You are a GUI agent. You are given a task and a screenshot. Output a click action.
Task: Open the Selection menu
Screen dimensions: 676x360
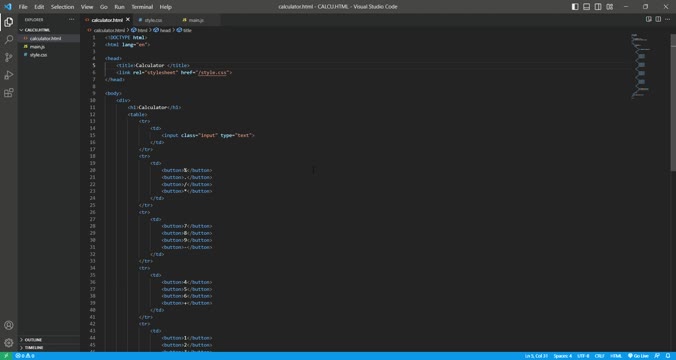[63, 6]
